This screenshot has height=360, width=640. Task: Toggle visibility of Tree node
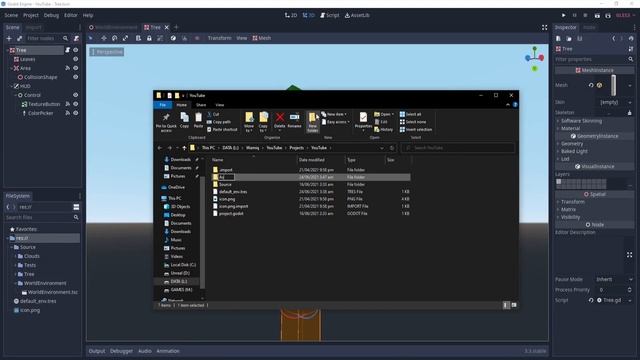[76, 50]
